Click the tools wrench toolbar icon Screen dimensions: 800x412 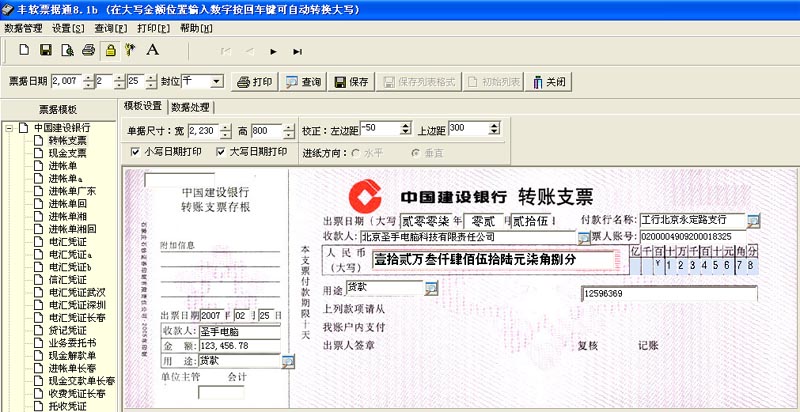point(131,50)
